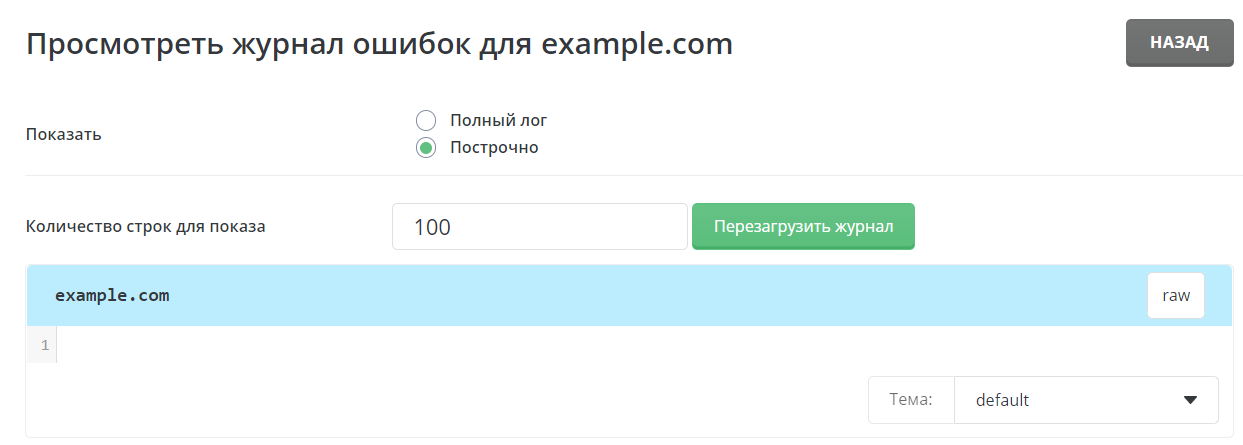Screen dimensions: 1243x445
Task: Focus the line count field showing 100
Action: [539, 227]
